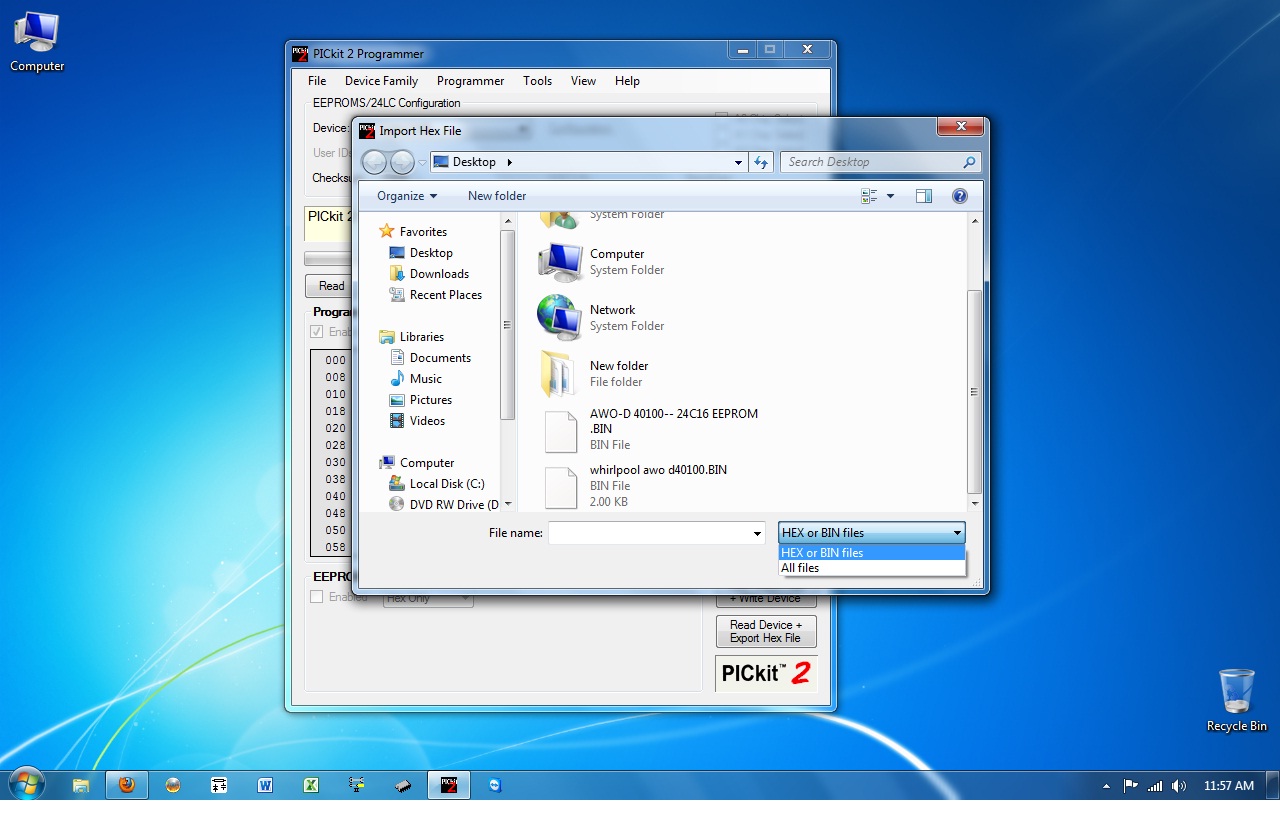Open Firefox from the taskbar

tap(126, 785)
